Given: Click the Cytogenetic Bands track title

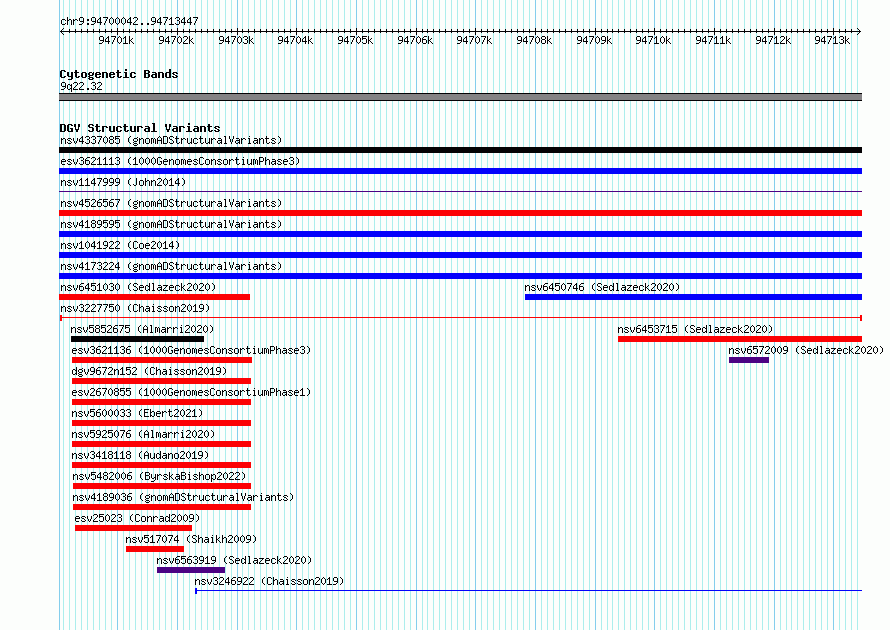Looking at the screenshot, I should point(119,74).
